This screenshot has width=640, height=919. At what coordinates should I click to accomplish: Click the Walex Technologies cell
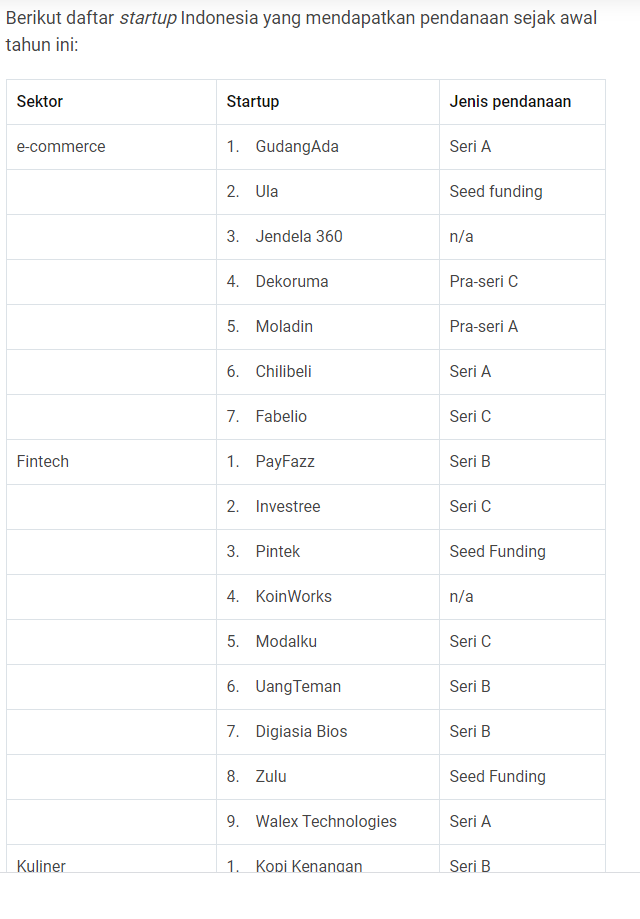point(326,821)
